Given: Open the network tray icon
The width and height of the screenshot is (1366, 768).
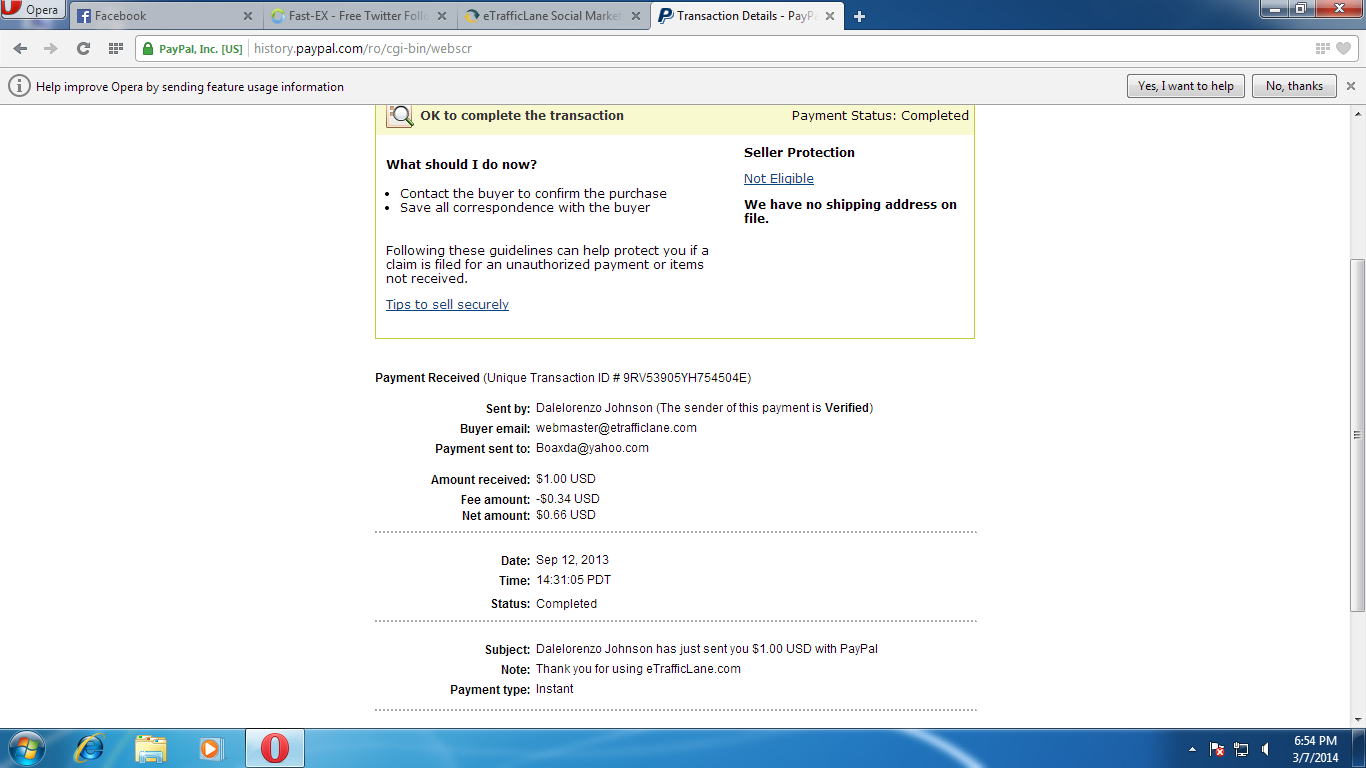Looking at the screenshot, I should 1241,749.
